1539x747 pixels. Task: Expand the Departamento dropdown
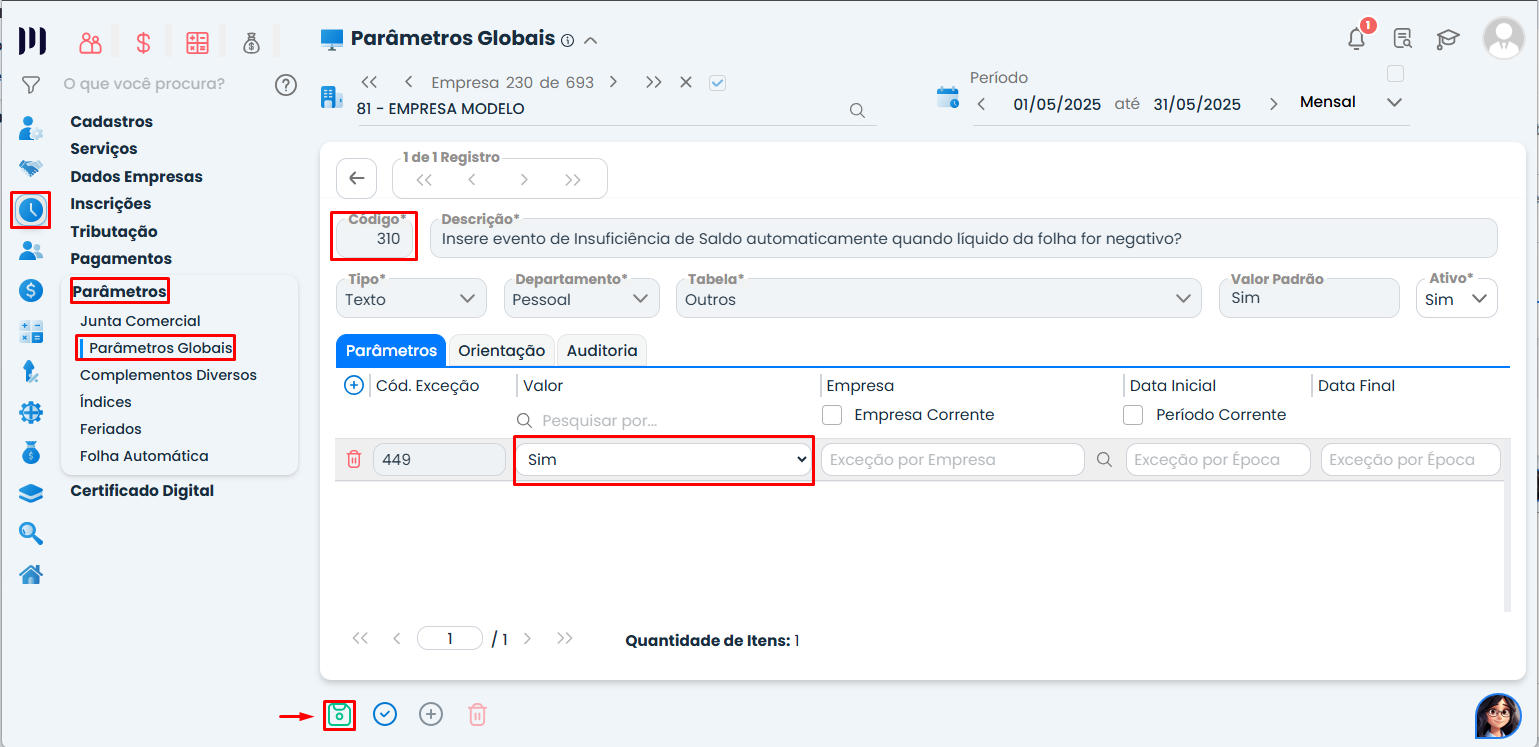[x=584, y=299]
